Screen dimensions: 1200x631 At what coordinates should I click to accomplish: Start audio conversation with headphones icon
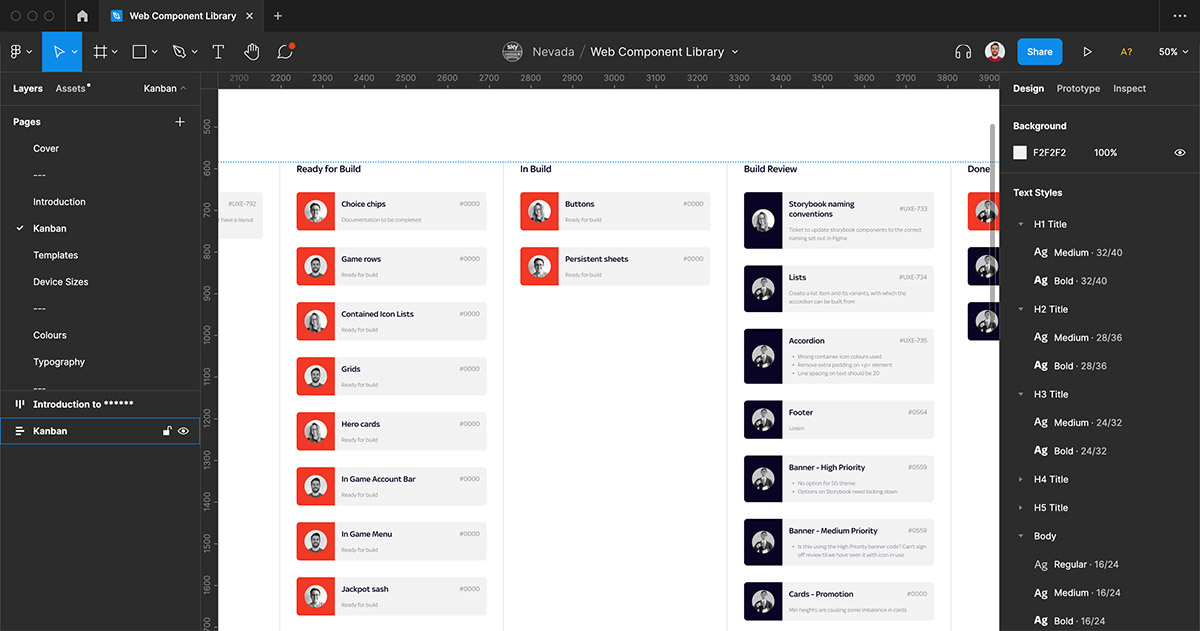click(963, 52)
